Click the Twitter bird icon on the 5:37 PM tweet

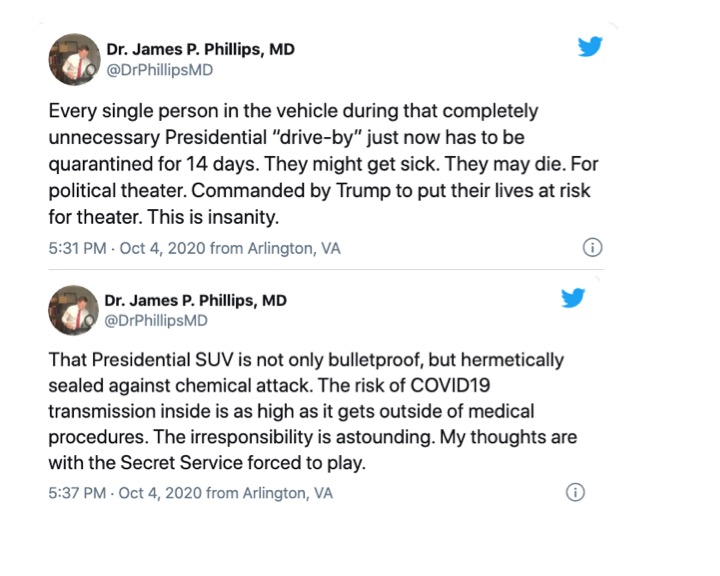pos(572,298)
